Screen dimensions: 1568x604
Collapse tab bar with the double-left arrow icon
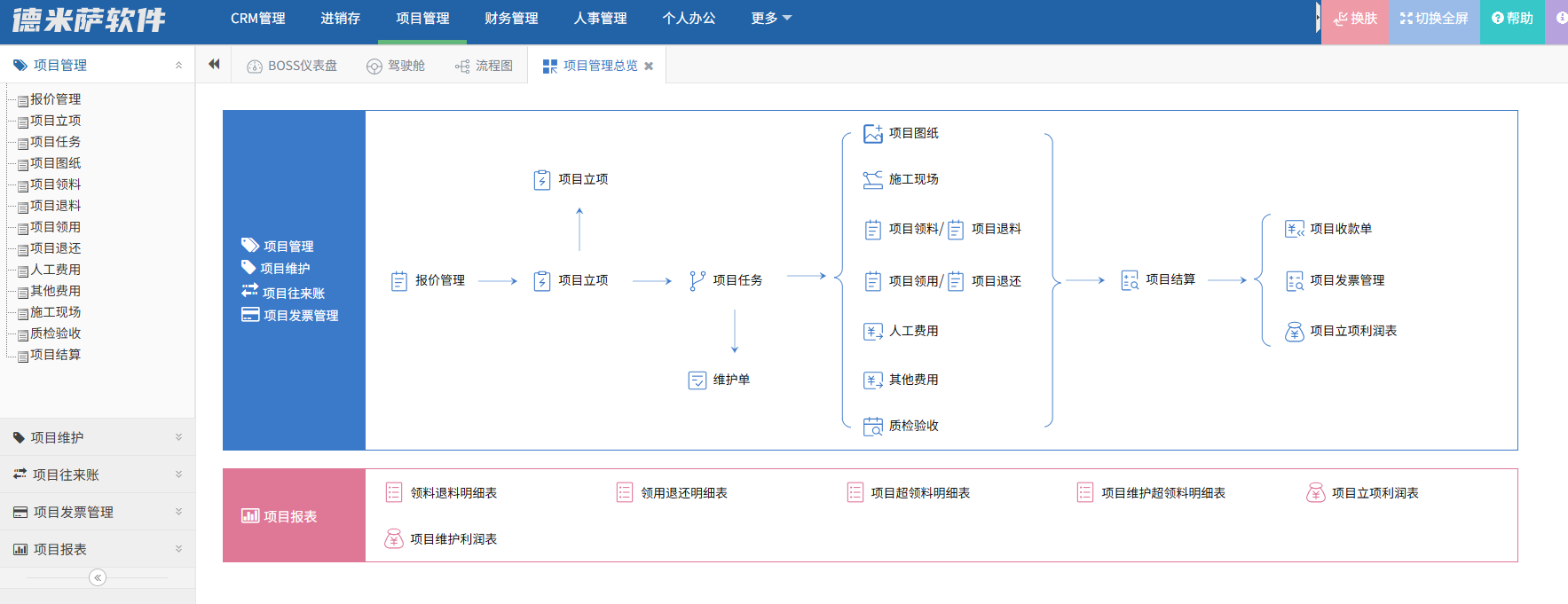click(214, 64)
